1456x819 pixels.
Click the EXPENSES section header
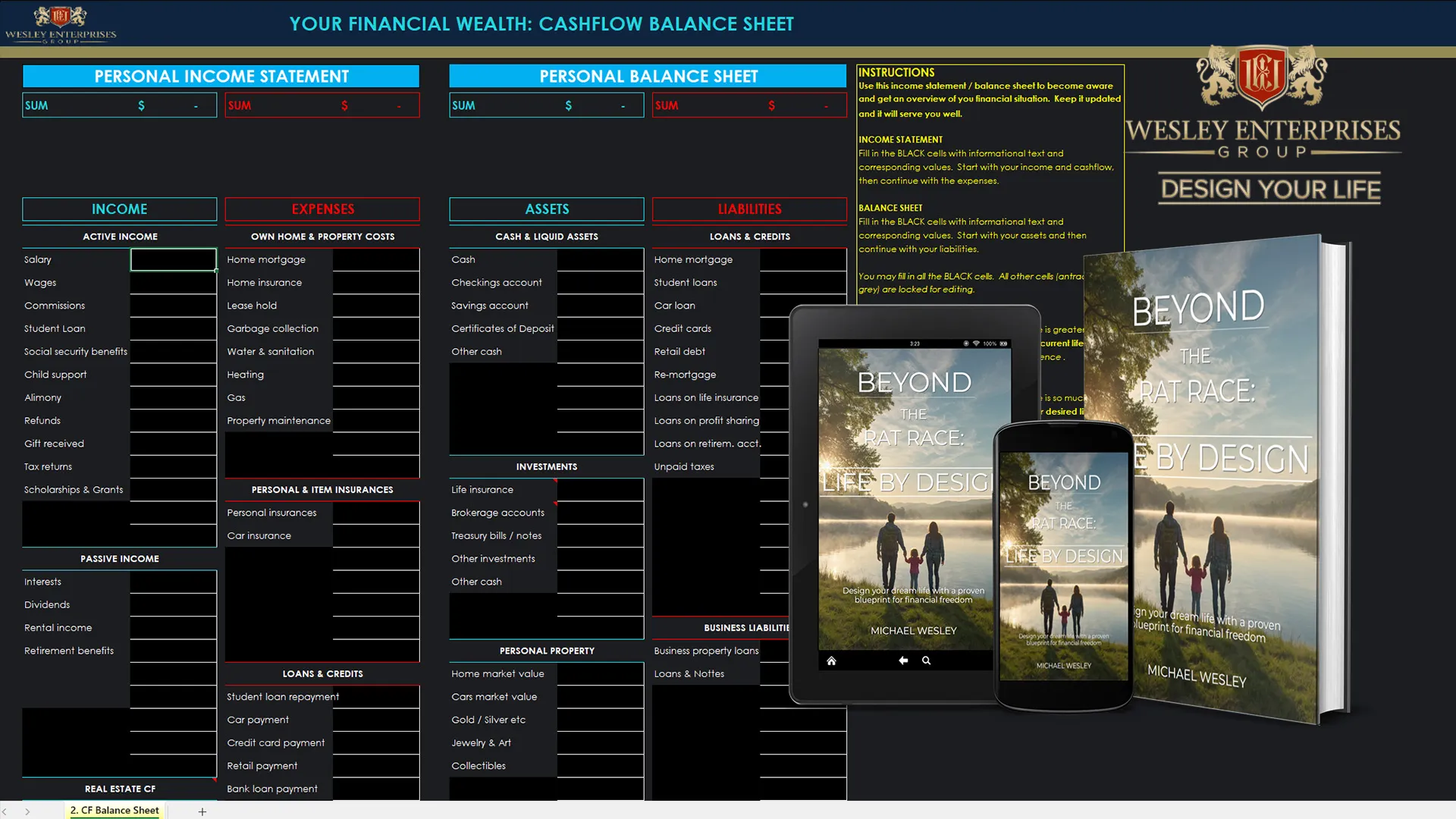[x=322, y=209]
